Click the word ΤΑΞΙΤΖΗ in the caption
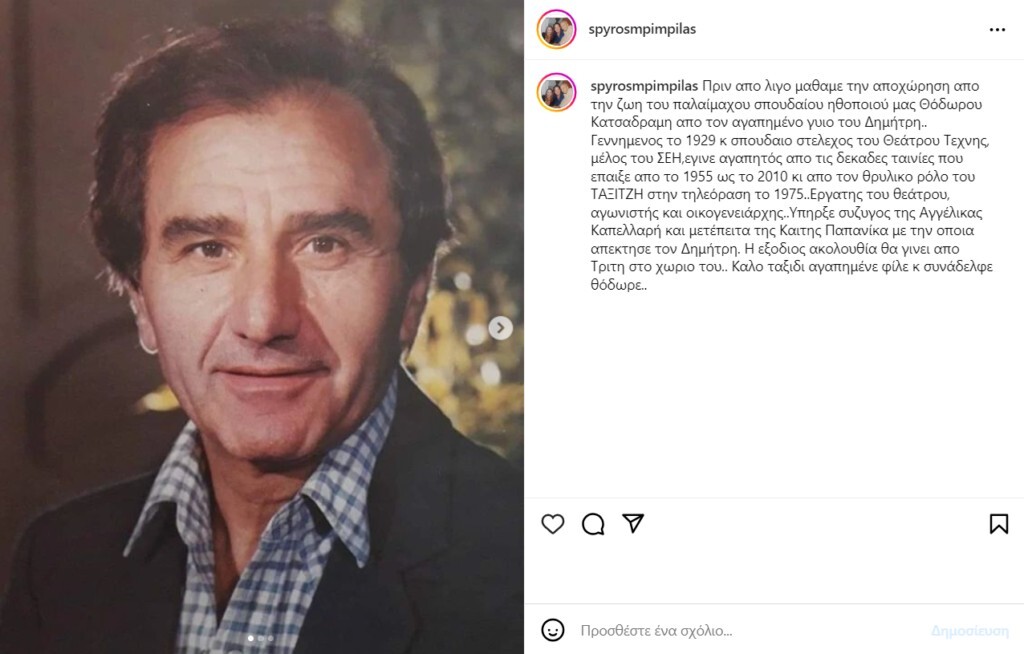Screen dimensions: 1024x654 click(x=617, y=195)
